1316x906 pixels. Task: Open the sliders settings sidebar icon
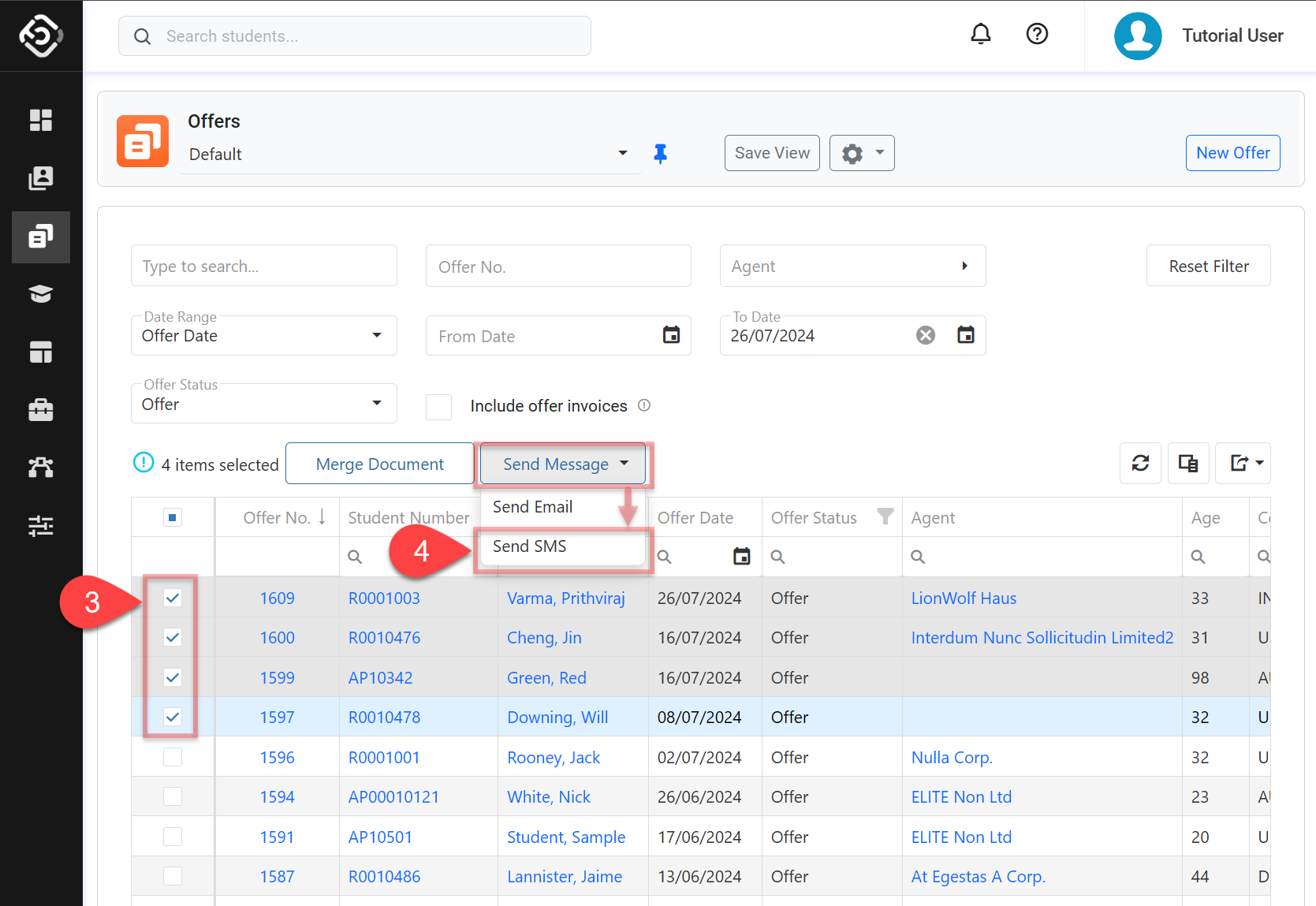[x=41, y=526]
